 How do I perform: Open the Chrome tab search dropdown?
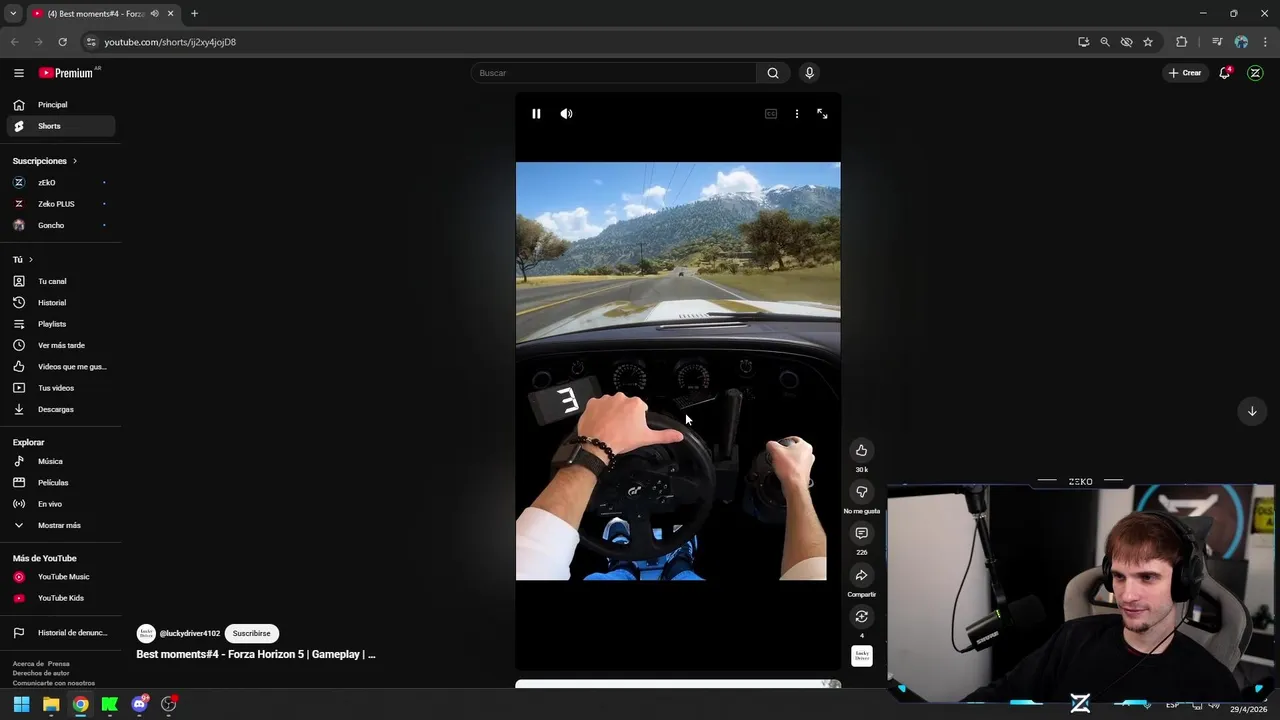point(13,13)
